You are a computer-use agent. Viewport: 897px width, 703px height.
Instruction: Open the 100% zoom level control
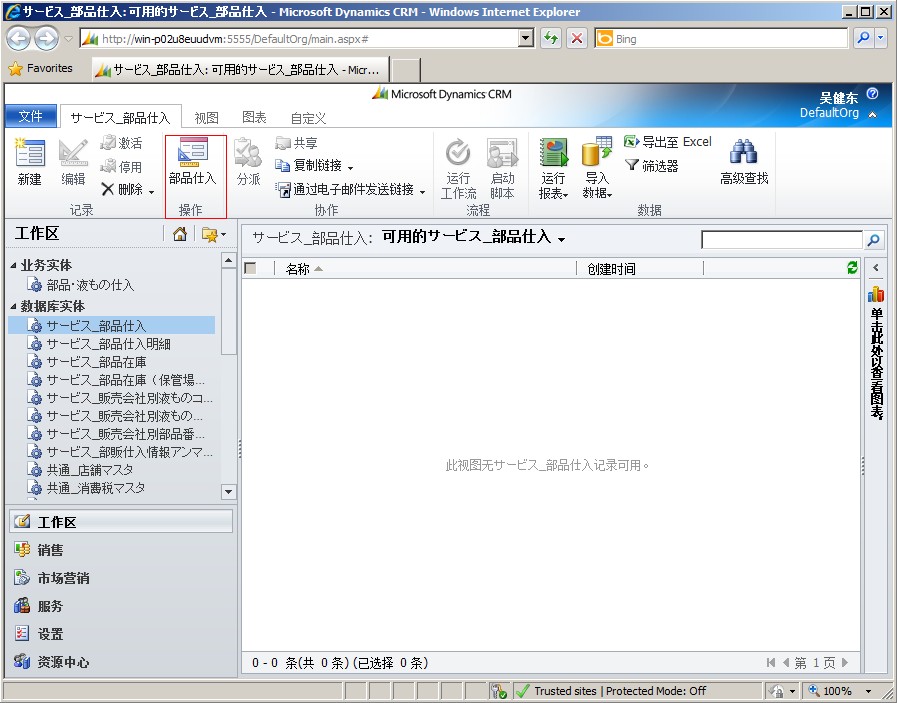pos(838,691)
